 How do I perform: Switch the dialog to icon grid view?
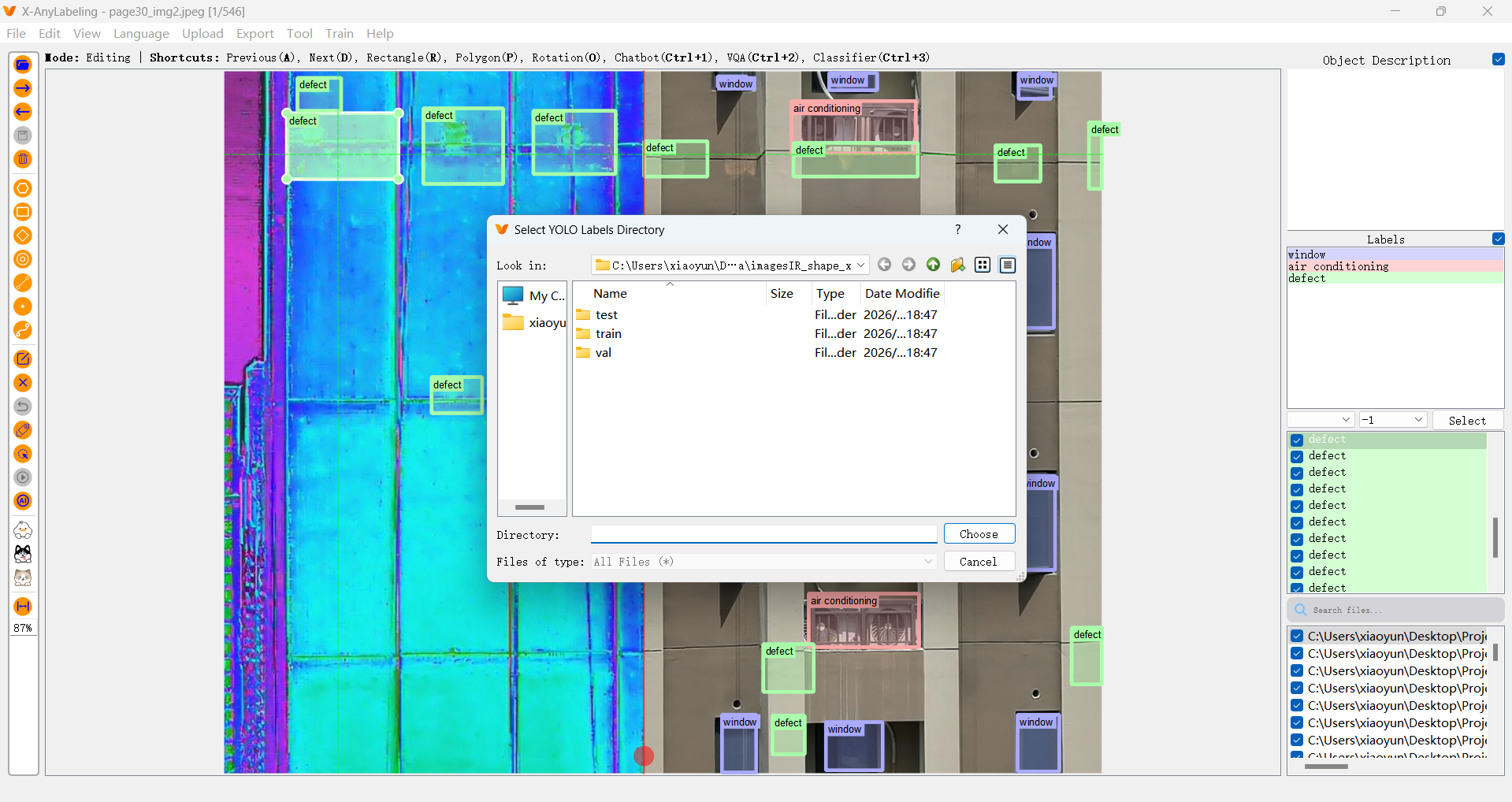click(982, 265)
